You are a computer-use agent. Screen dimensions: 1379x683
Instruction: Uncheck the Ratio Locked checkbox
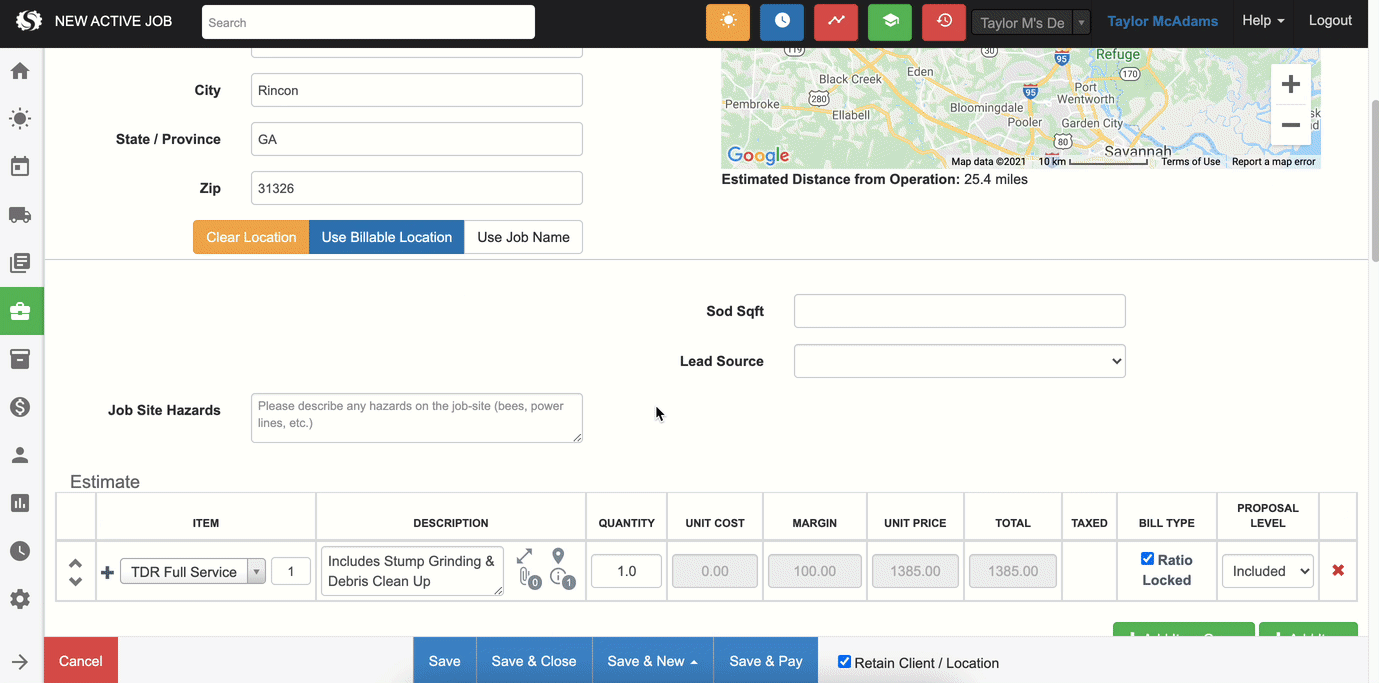click(1147, 559)
